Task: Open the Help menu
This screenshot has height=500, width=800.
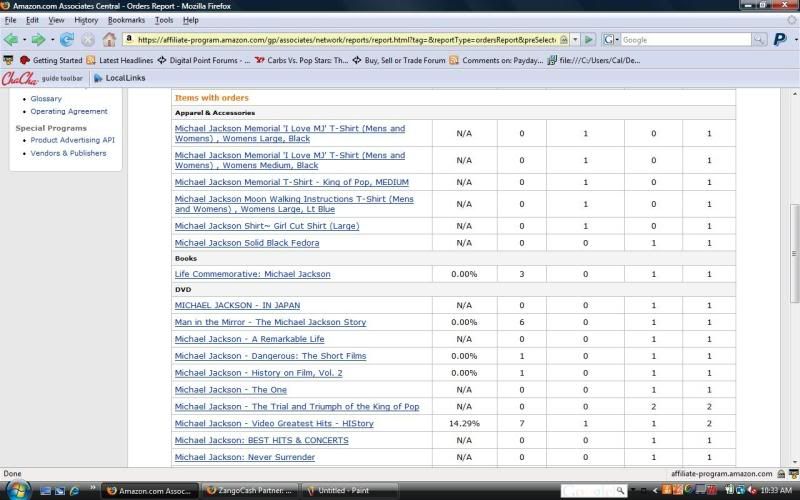Action: [190, 20]
